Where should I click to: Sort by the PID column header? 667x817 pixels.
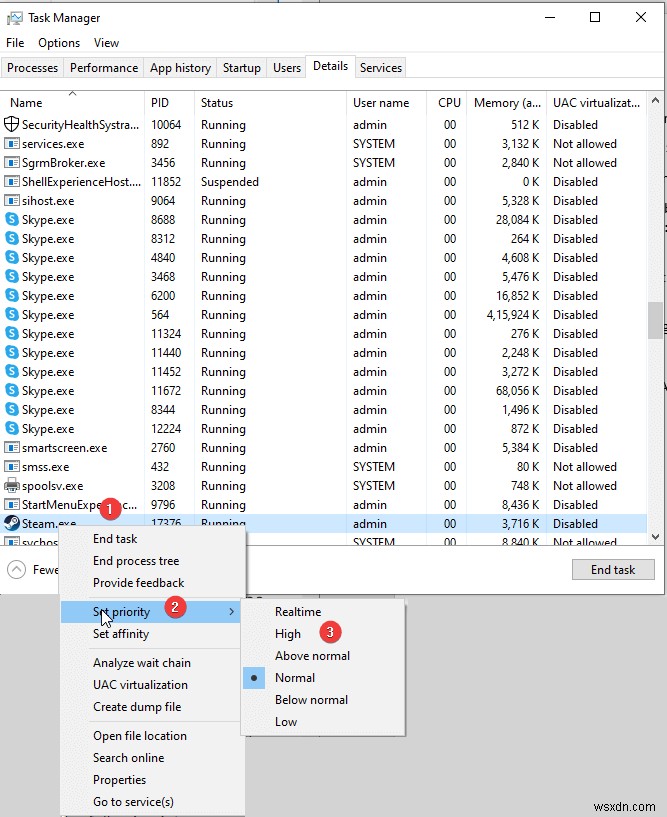click(x=169, y=103)
